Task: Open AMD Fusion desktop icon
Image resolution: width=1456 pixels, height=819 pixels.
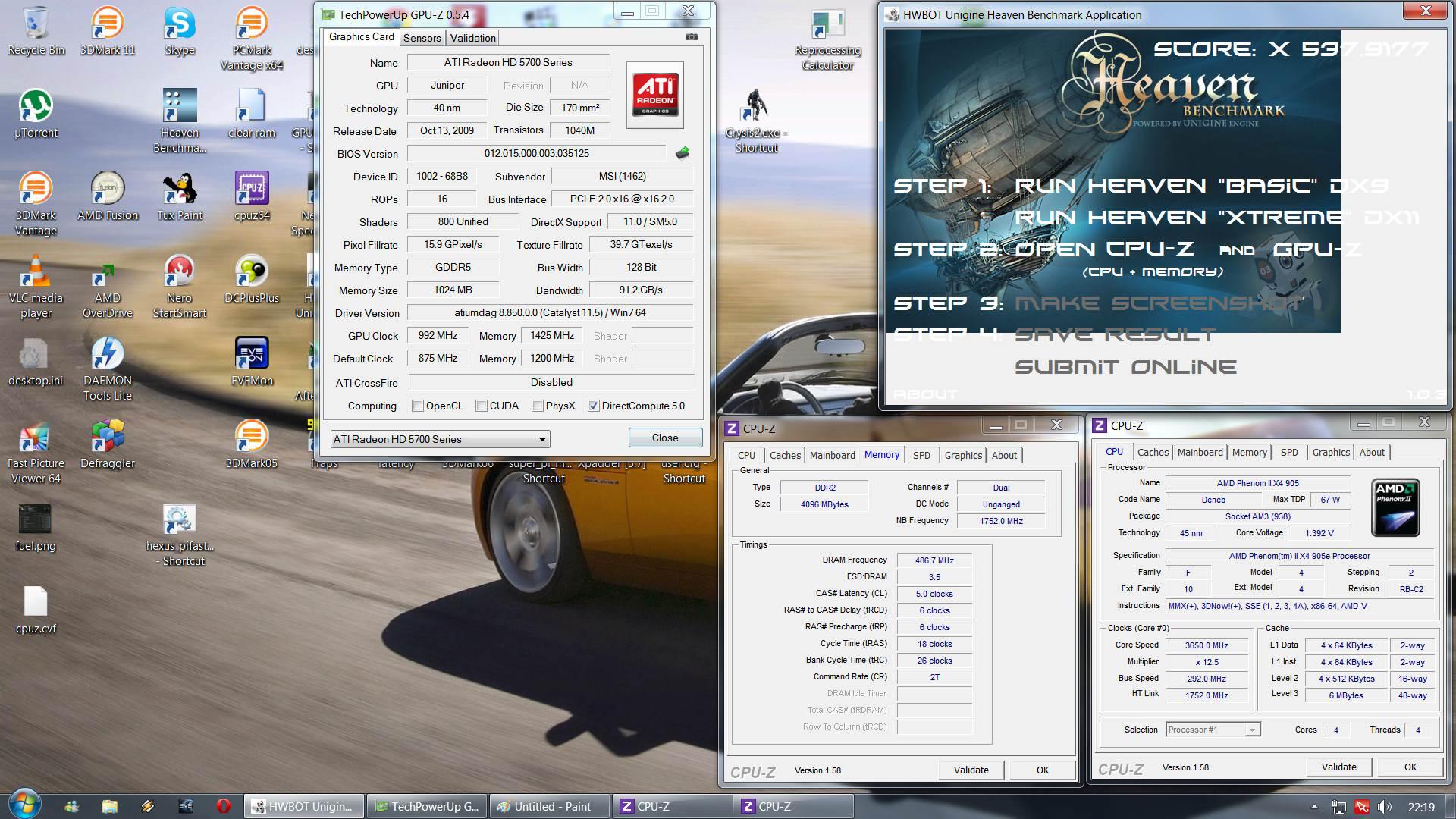Action: (x=108, y=196)
